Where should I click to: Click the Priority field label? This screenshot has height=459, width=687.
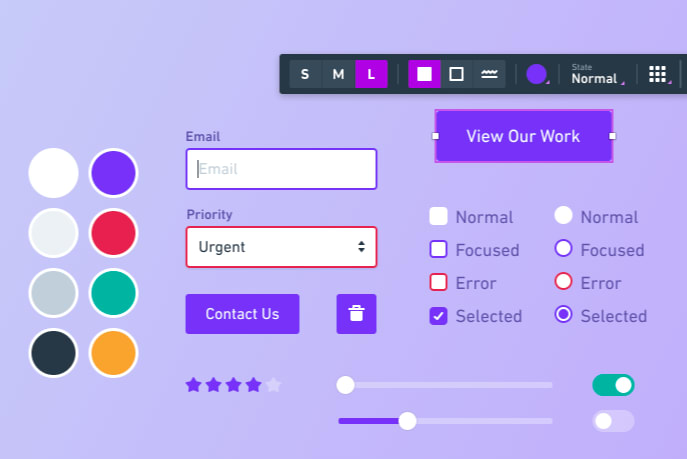(x=209, y=215)
